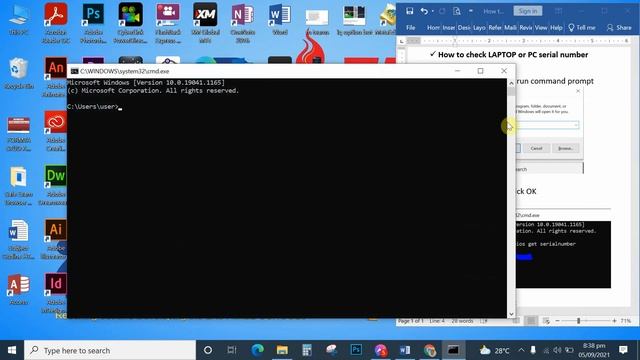
Task: Click the Cancel button in the Run dialog image
Action: 536,148
